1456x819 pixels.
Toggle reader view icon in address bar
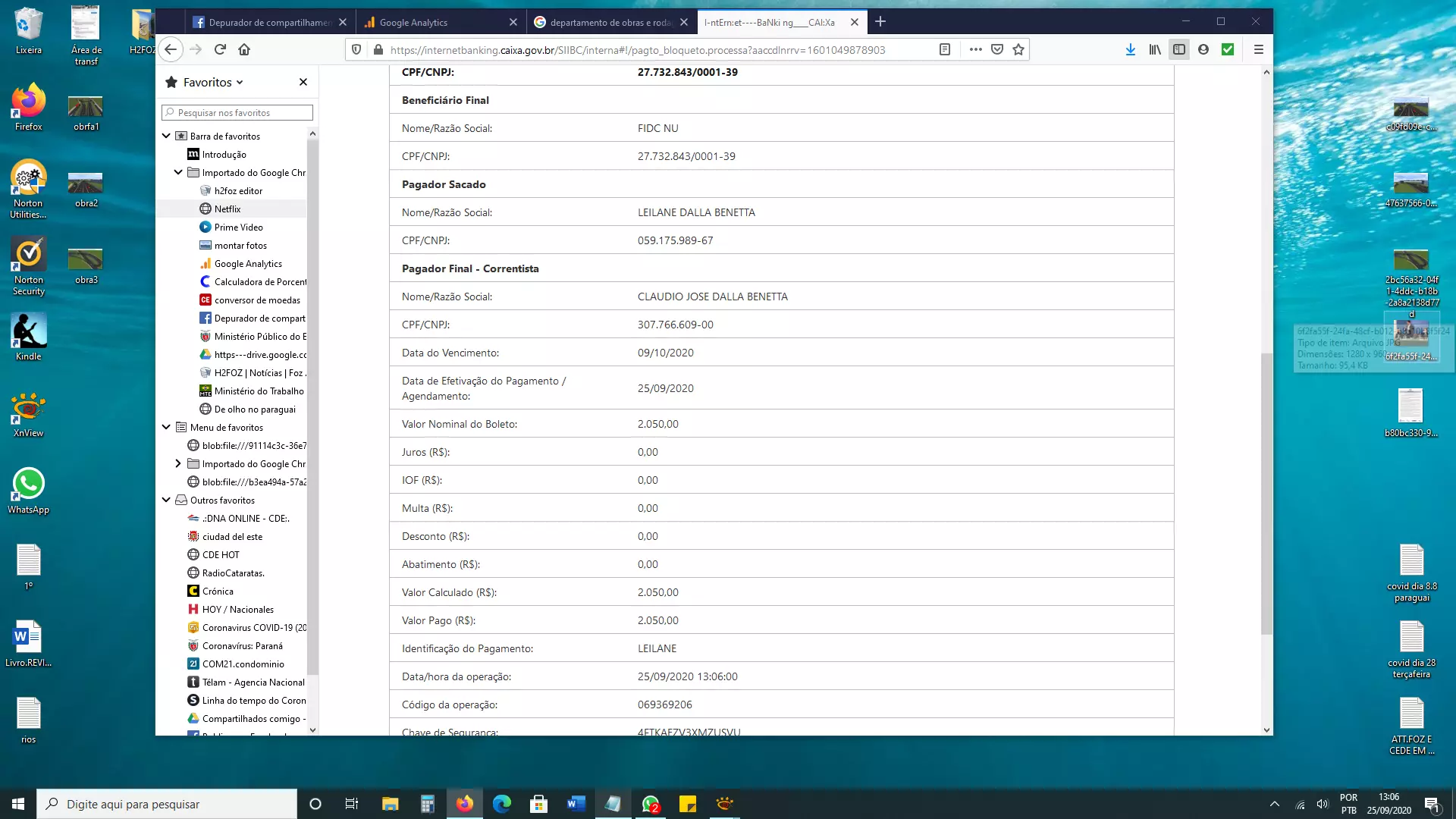945,49
